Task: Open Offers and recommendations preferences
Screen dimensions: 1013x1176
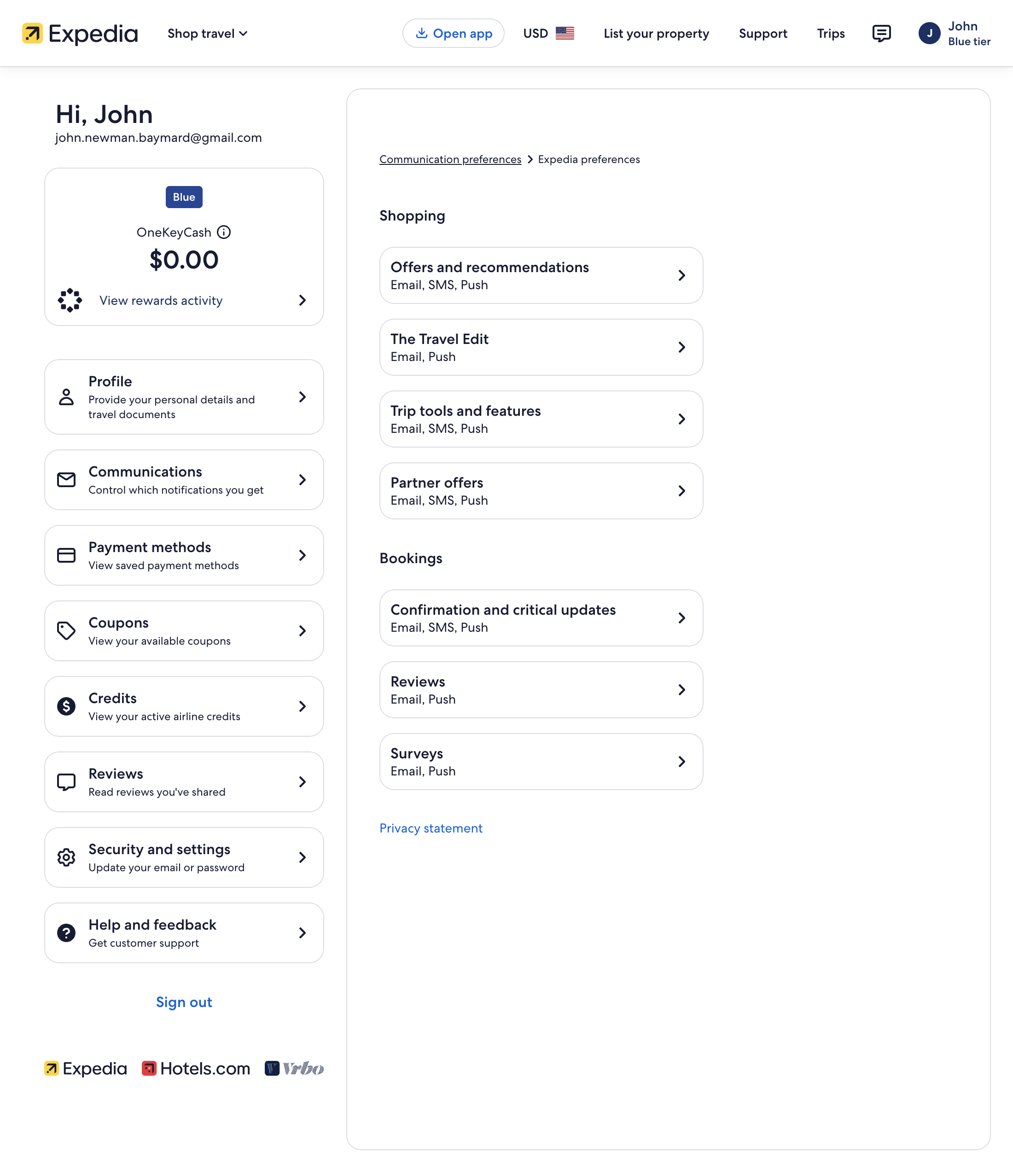Action: click(541, 275)
